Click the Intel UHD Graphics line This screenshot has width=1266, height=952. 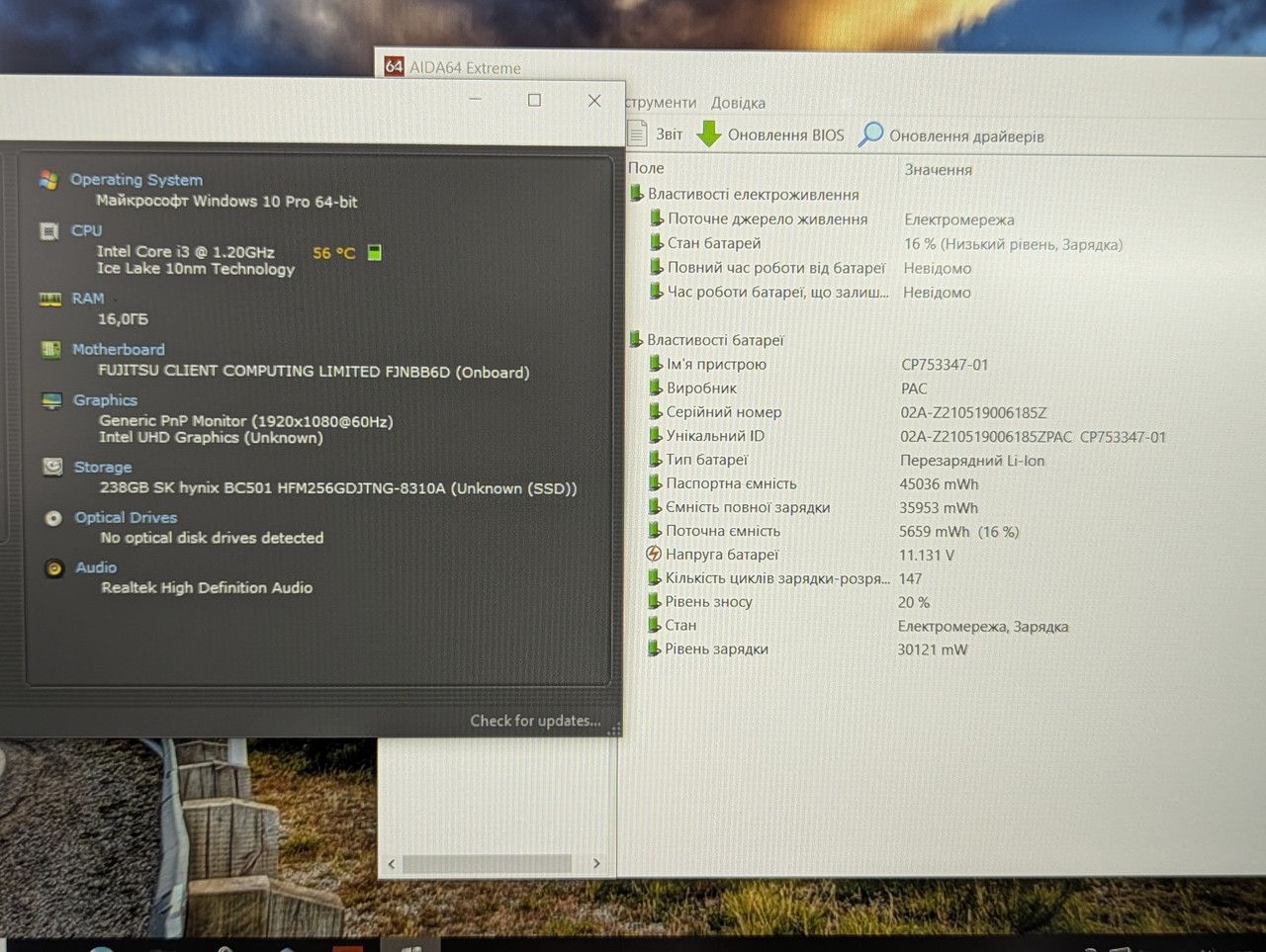tap(211, 437)
